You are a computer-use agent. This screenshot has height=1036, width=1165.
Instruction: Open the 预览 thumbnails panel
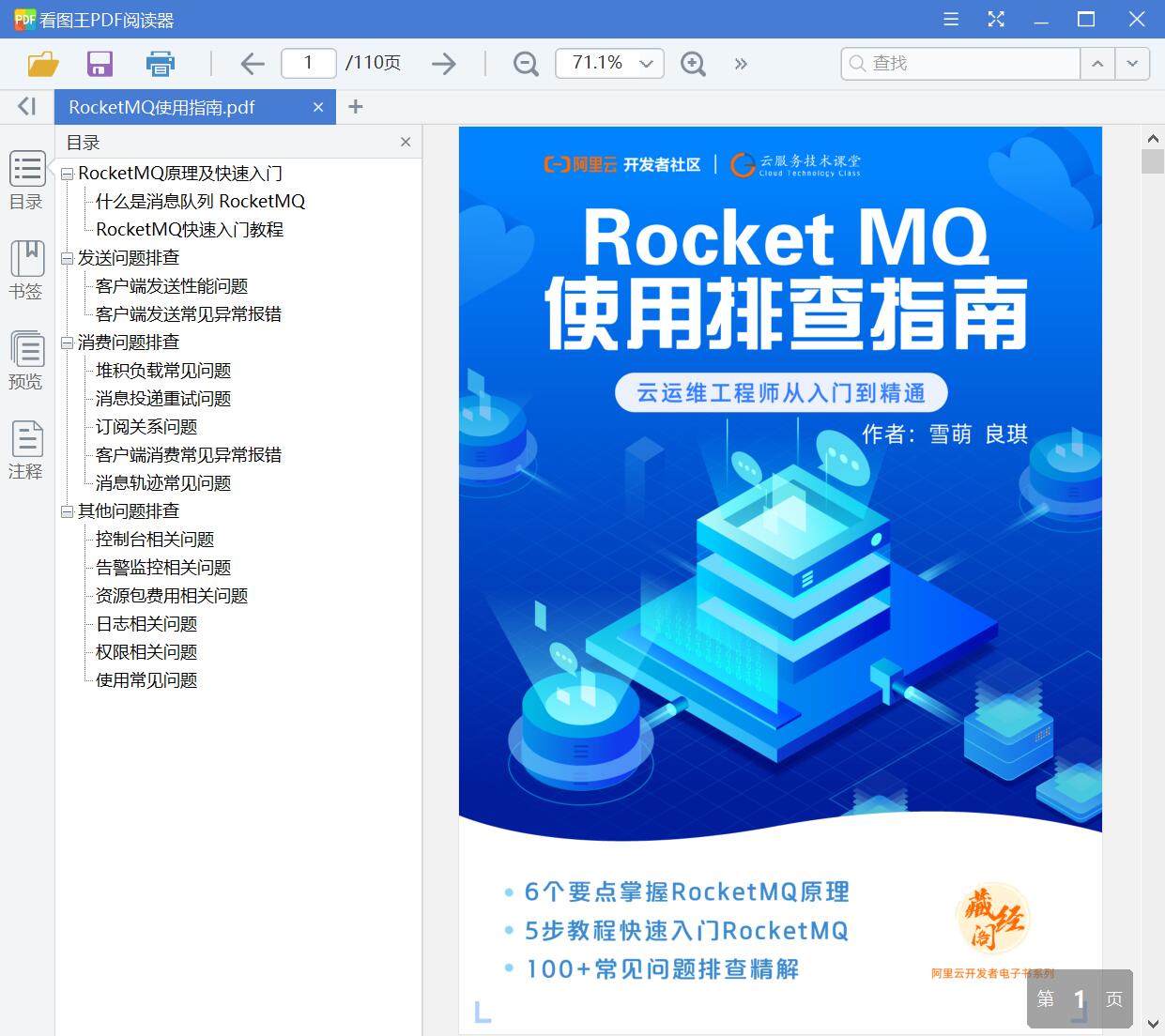tap(26, 360)
